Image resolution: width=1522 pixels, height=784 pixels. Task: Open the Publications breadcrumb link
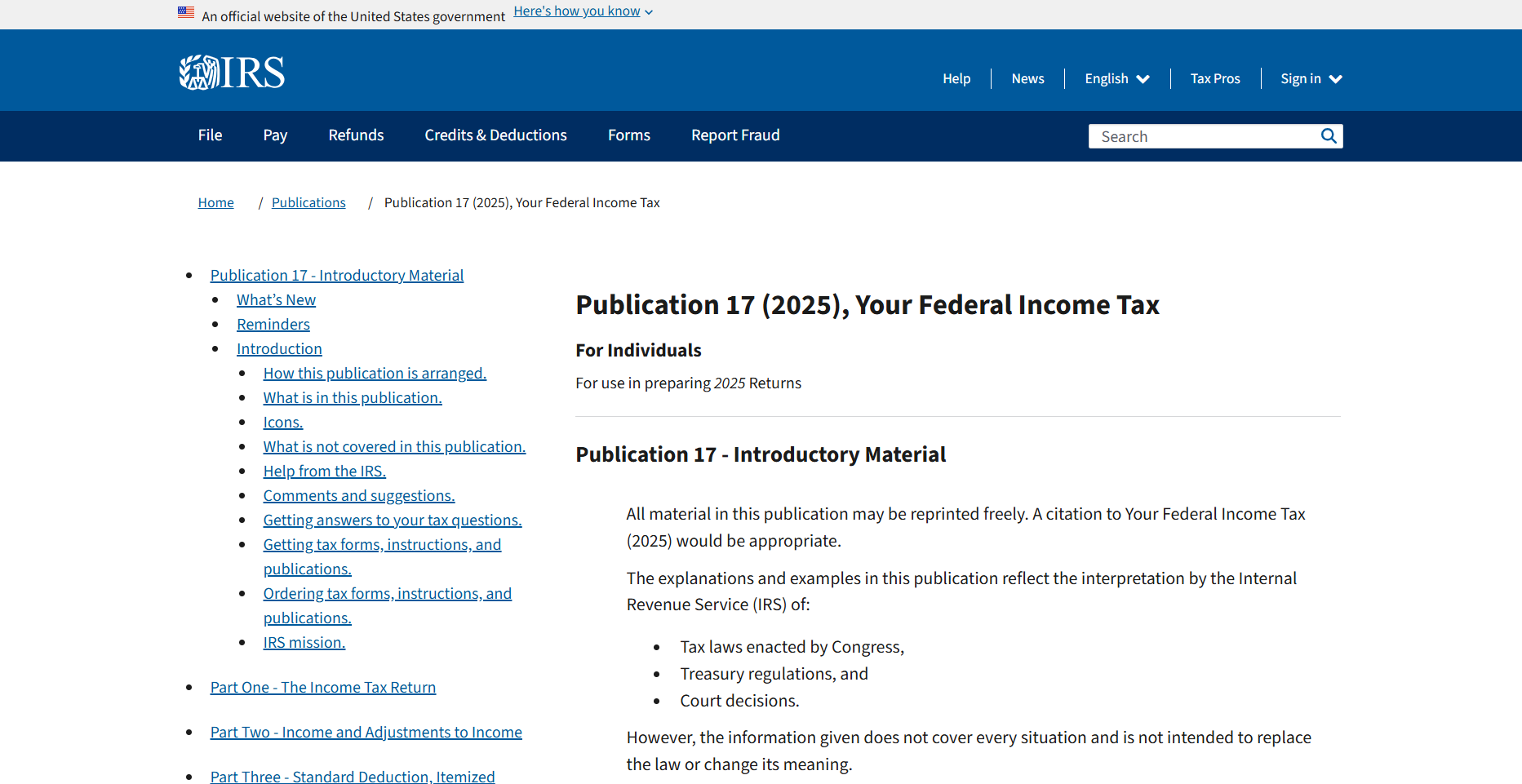tap(308, 202)
